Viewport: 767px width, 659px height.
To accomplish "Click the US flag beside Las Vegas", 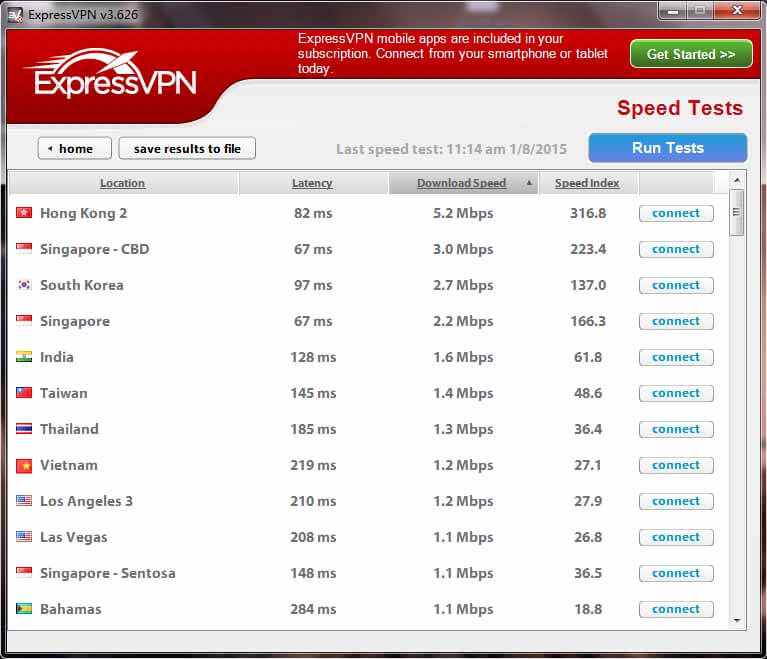I will coord(24,537).
